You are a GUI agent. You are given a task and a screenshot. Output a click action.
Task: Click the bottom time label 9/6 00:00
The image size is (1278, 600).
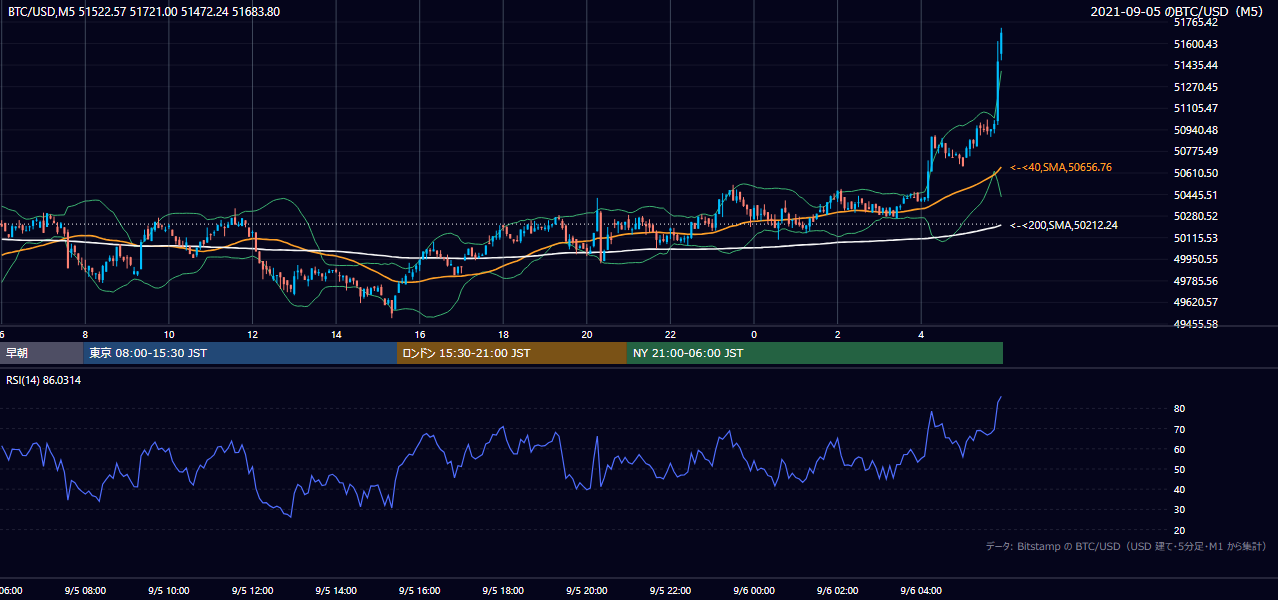pyautogui.click(x=754, y=591)
